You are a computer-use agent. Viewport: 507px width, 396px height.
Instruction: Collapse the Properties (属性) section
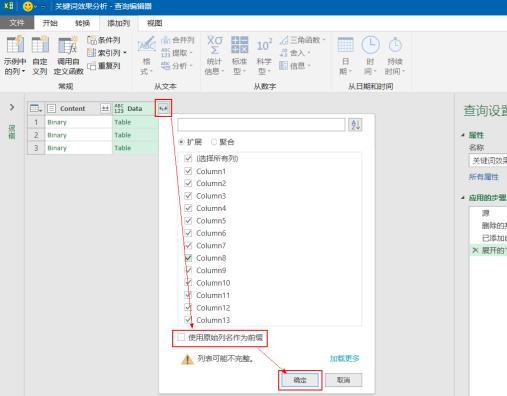pos(463,135)
